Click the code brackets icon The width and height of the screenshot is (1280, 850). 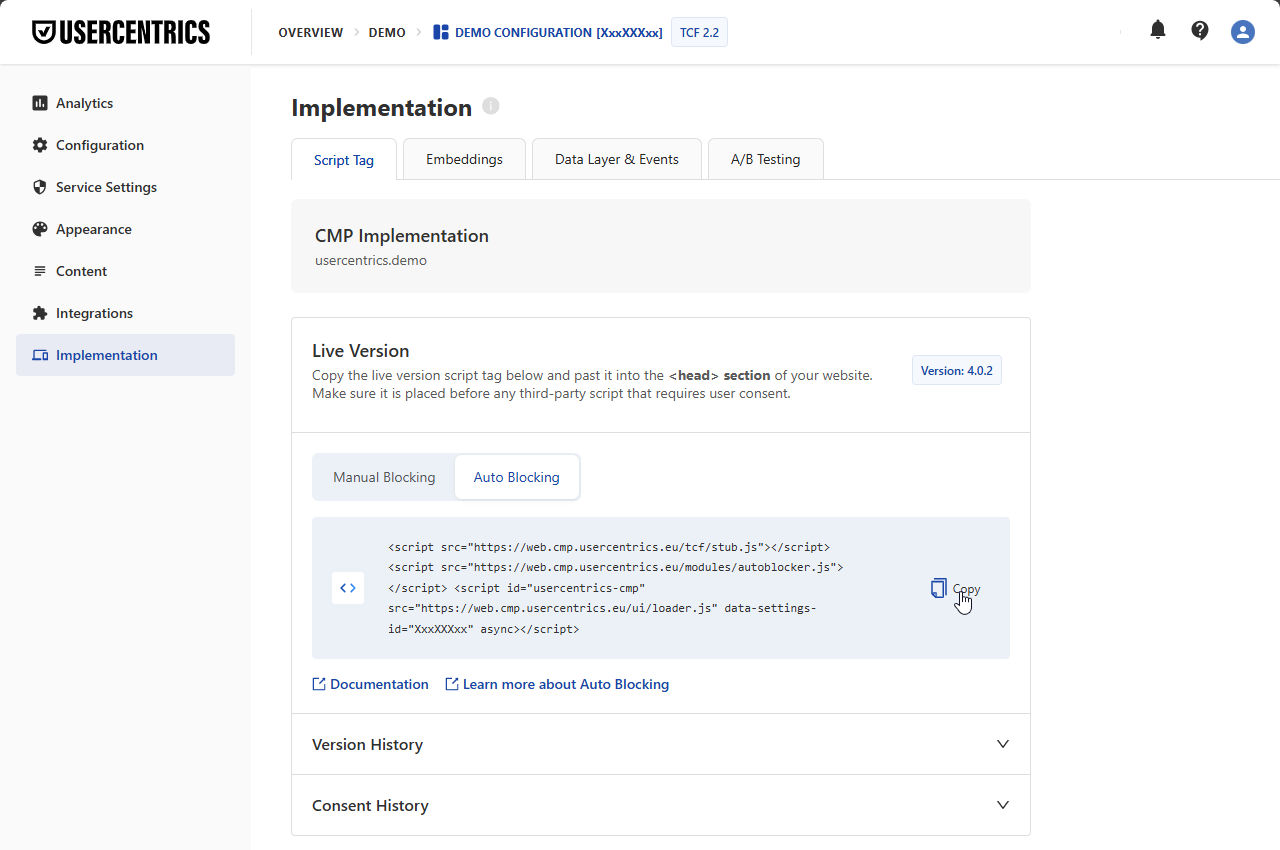pos(348,588)
